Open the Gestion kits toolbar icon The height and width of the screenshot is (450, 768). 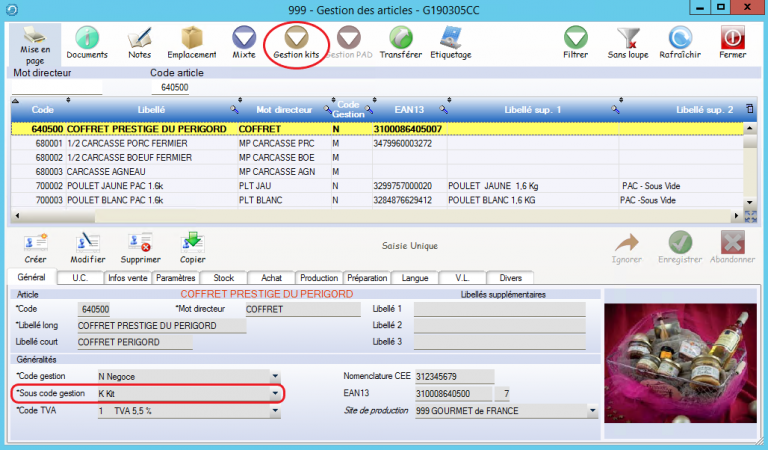pyautogui.click(x=296, y=39)
